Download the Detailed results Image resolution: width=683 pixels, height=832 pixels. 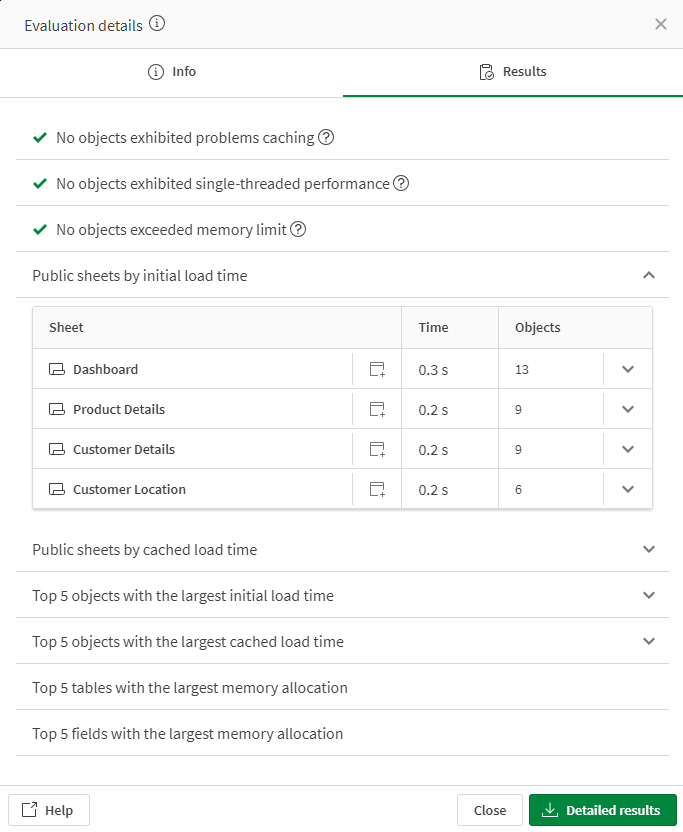tap(602, 810)
